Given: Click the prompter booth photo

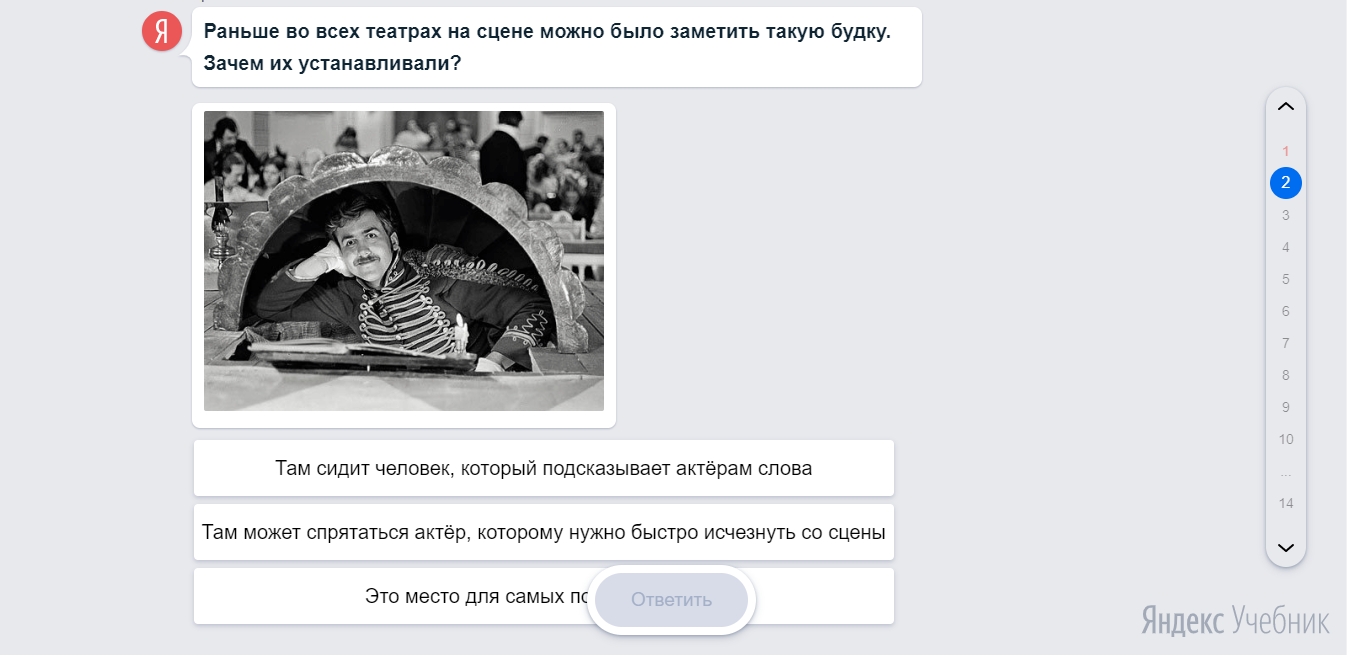Looking at the screenshot, I should pyautogui.click(x=403, y=261).
